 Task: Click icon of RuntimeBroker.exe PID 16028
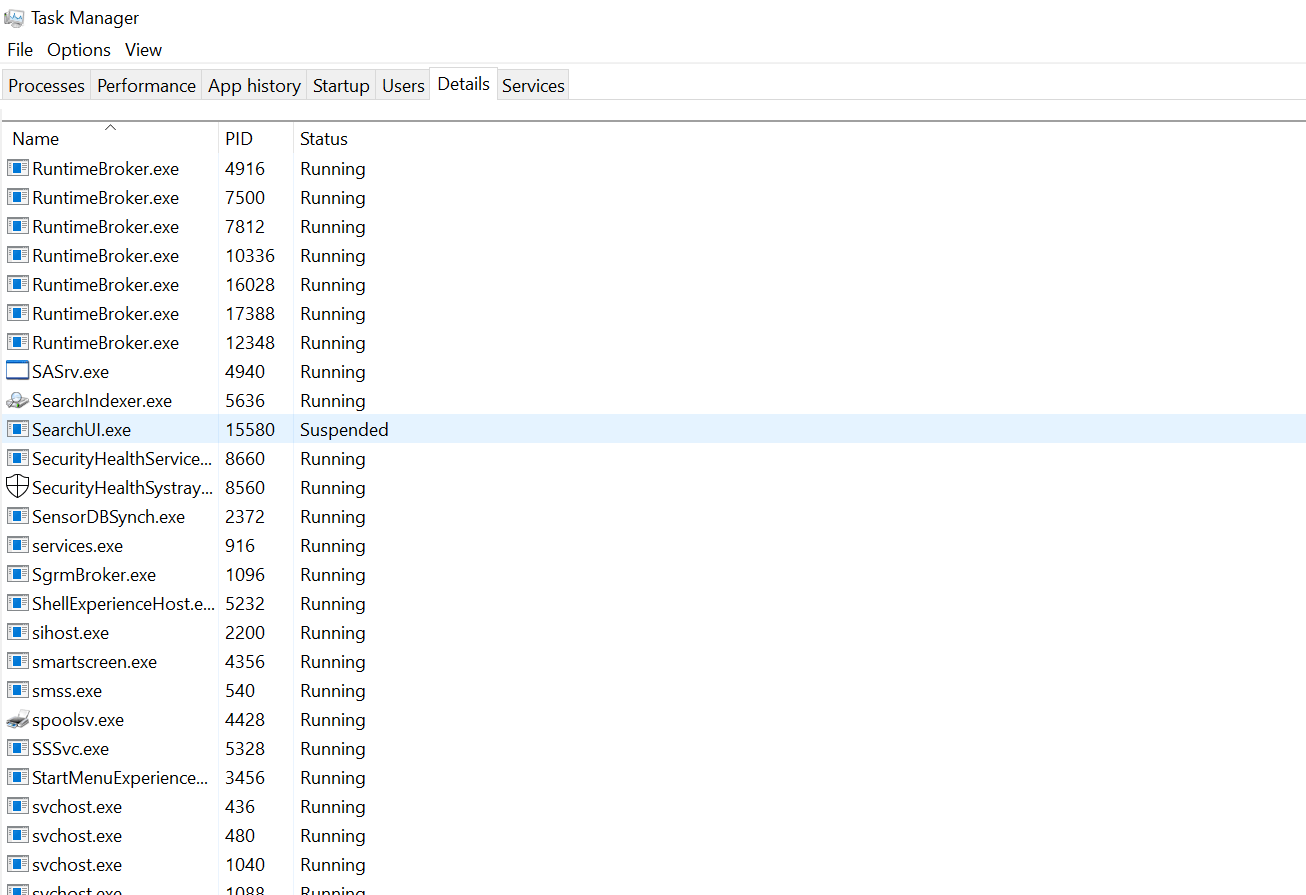pyautogui.click(x=18, y=284)
